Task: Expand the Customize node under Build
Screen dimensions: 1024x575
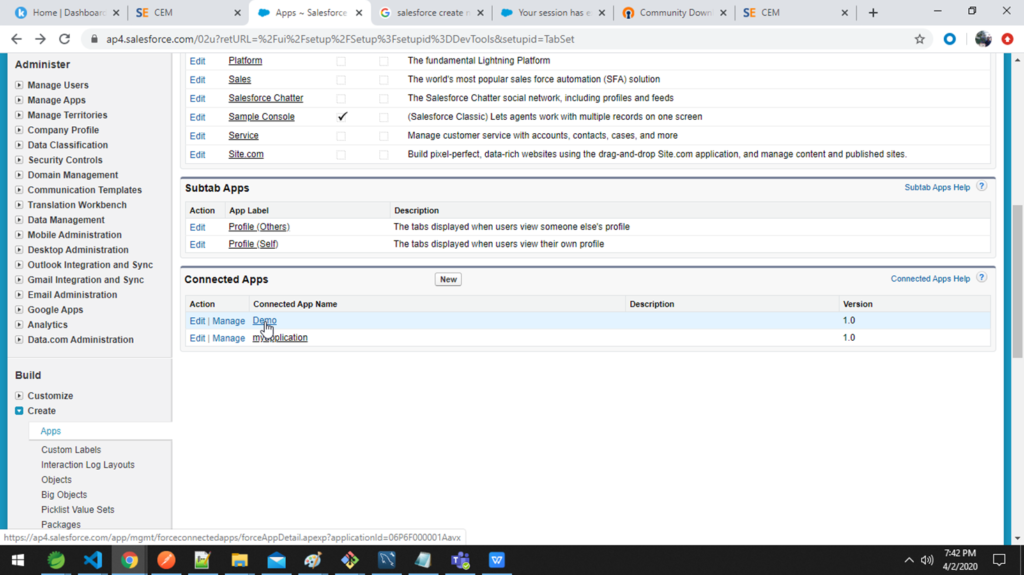Action: 19,395
